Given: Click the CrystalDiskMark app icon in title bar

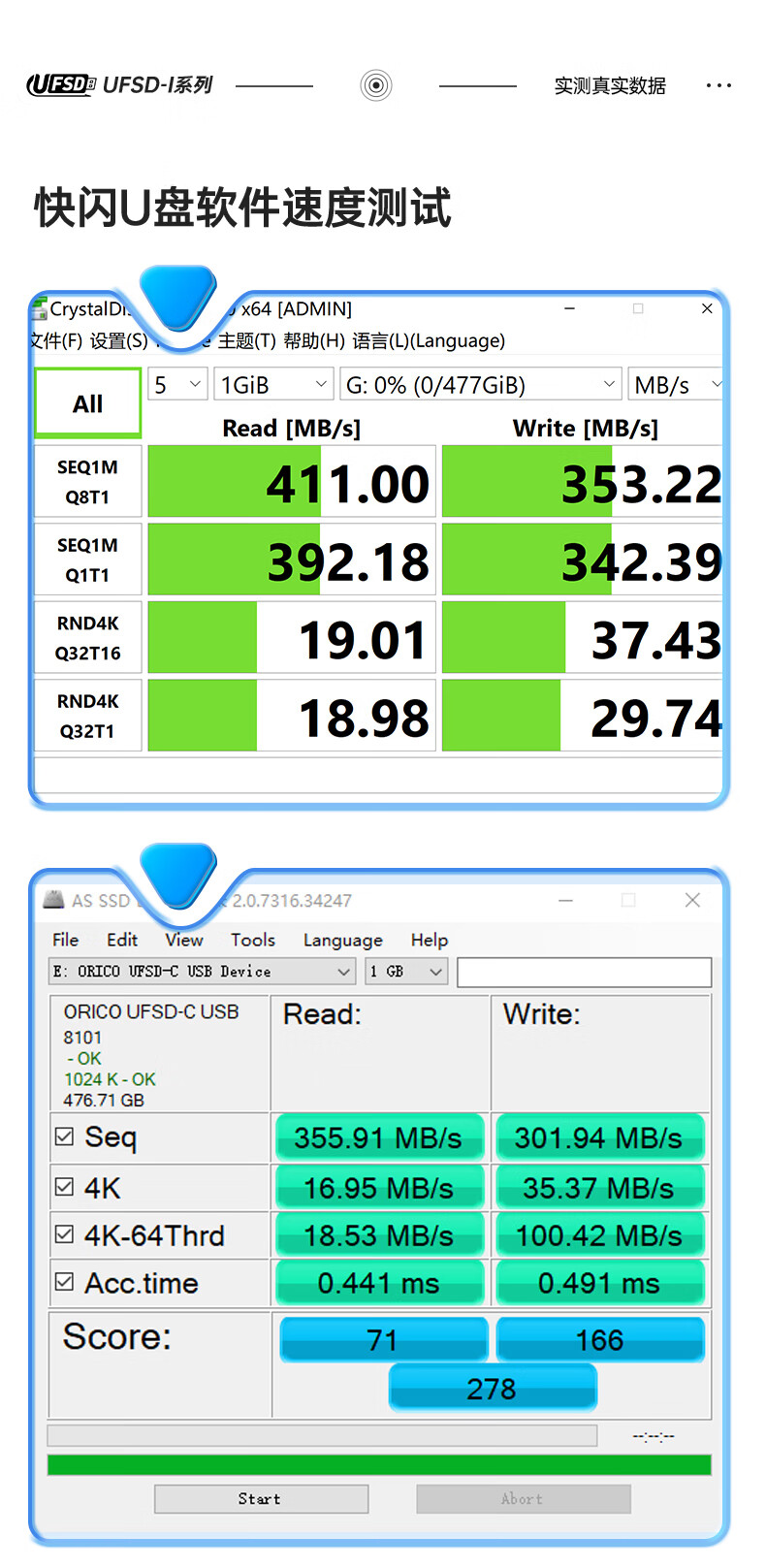Looking at the screenshot, I should (40, 309).
